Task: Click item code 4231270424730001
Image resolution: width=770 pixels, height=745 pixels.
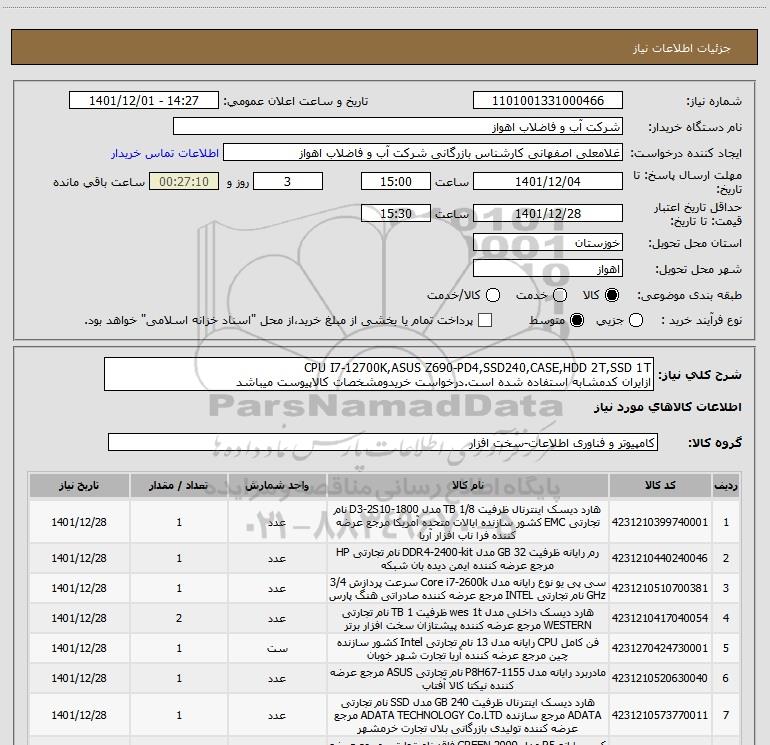Action: (x=660, y=648)
